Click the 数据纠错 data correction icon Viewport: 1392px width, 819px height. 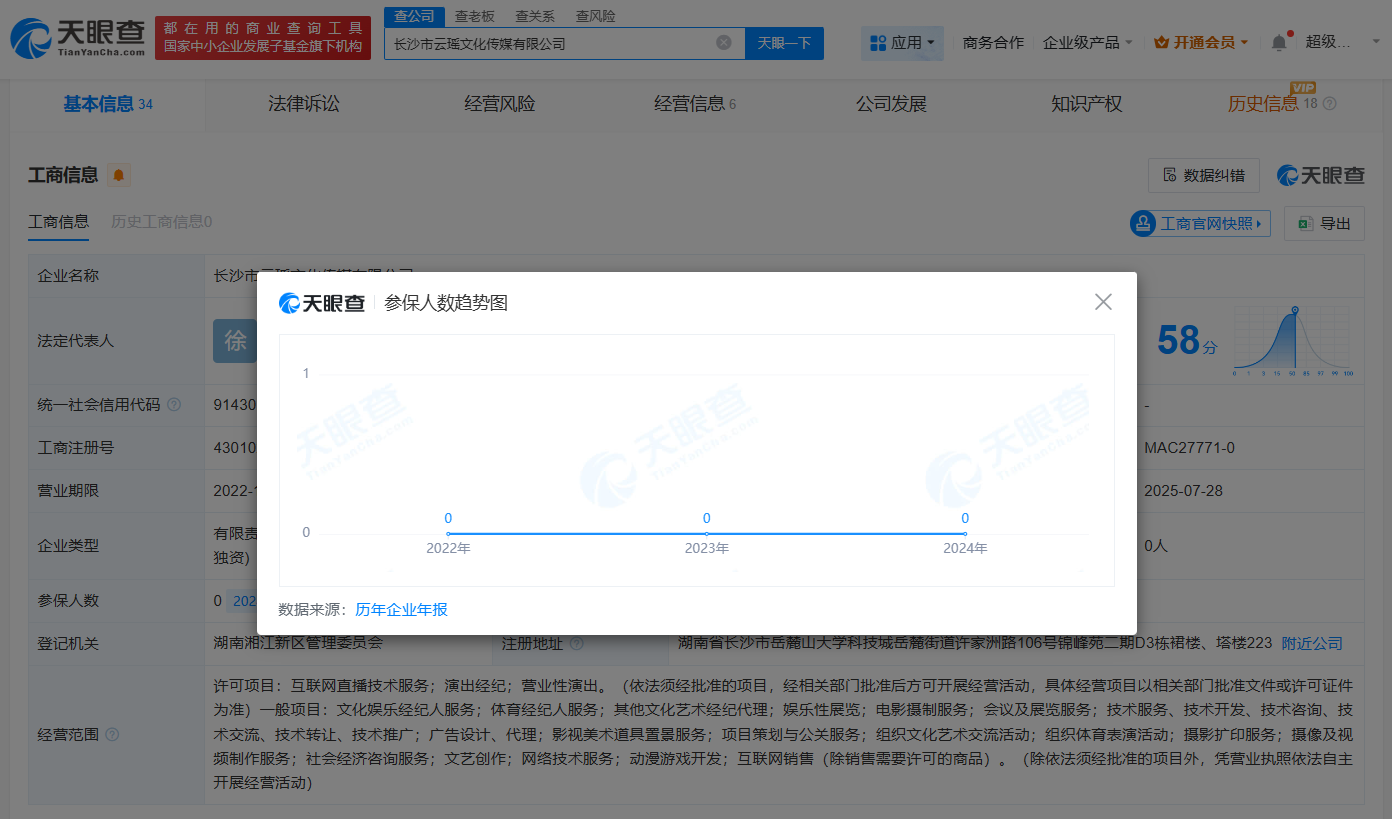coord(1171,175)
